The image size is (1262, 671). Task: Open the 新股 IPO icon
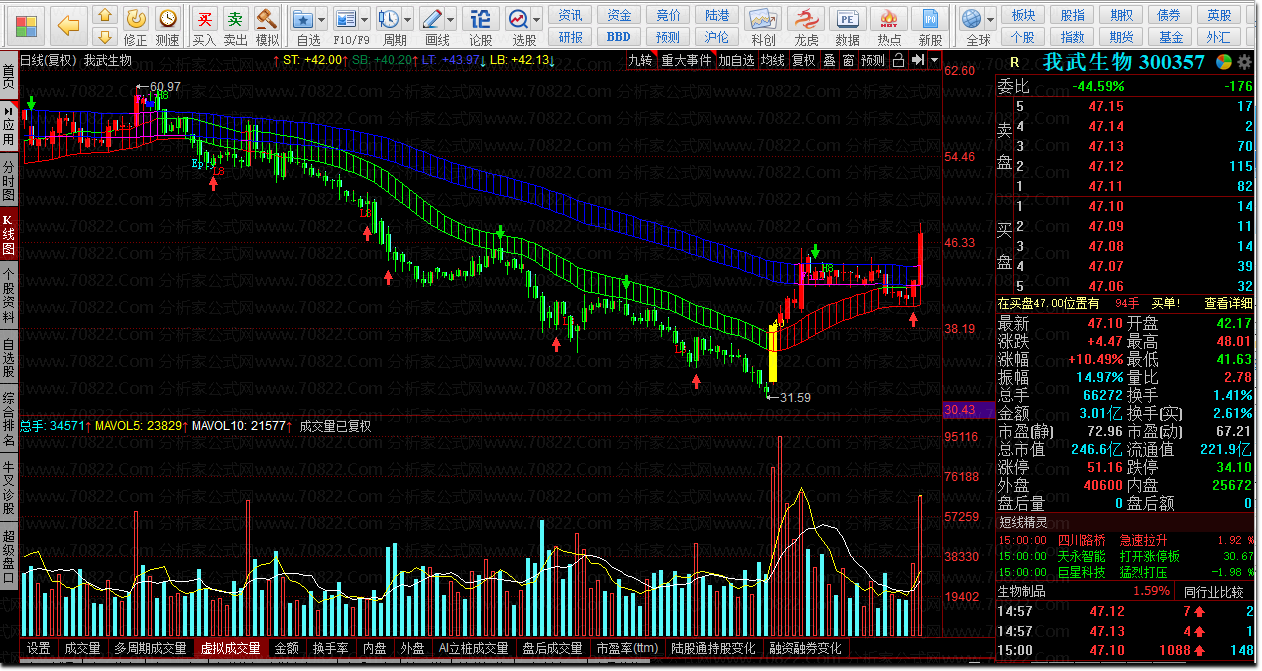point(930,26)
